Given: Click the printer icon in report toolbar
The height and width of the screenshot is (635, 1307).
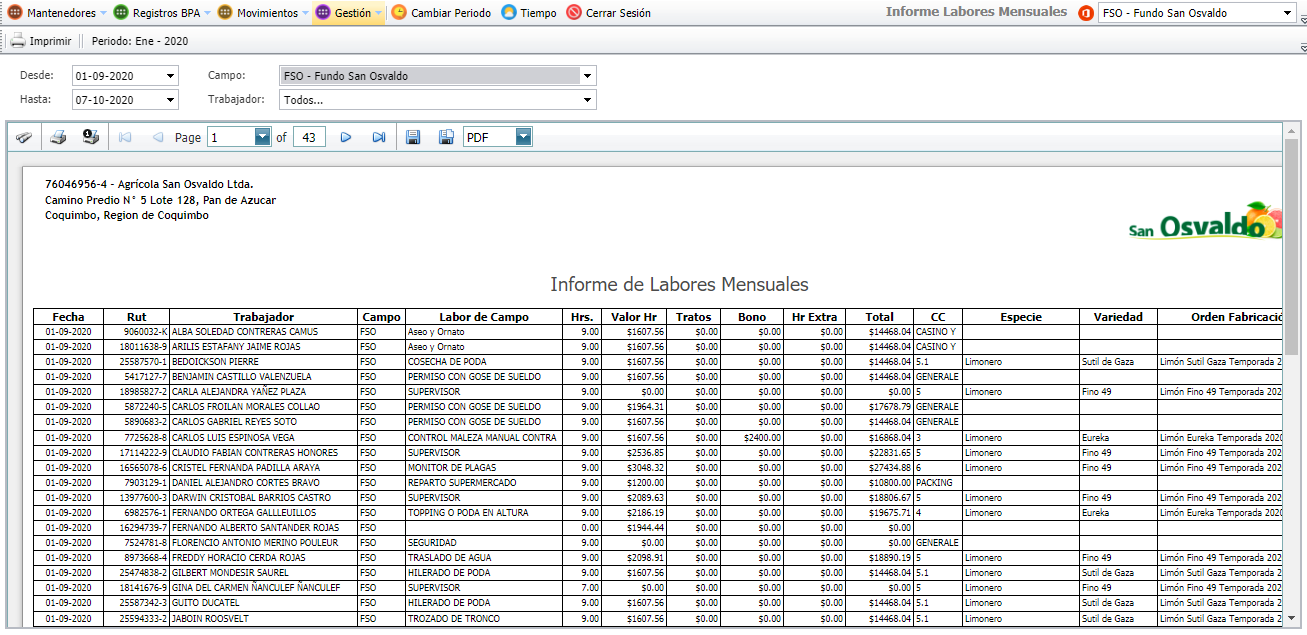Looking at the screenshot, I should tap(58, 137).
